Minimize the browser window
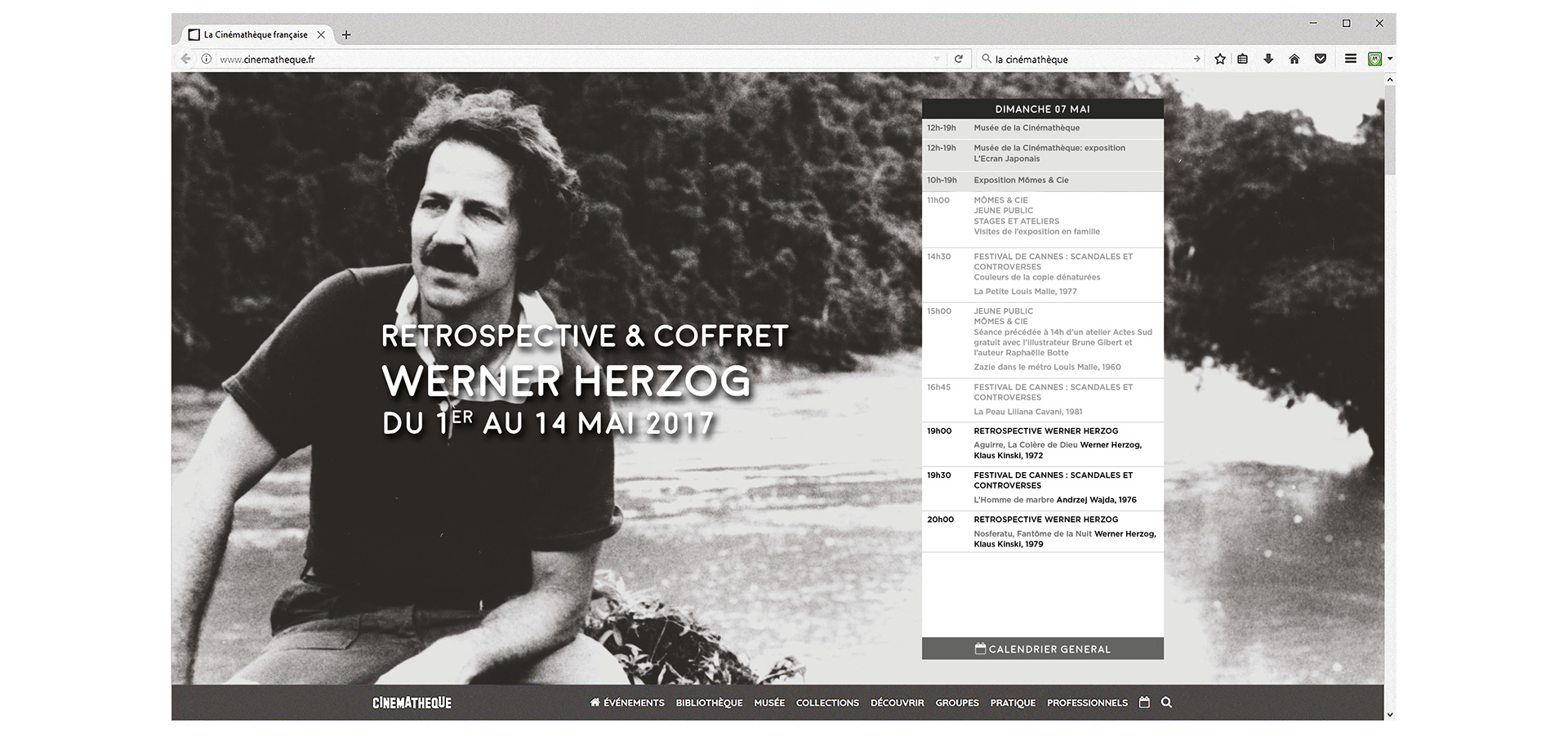 1313,23
